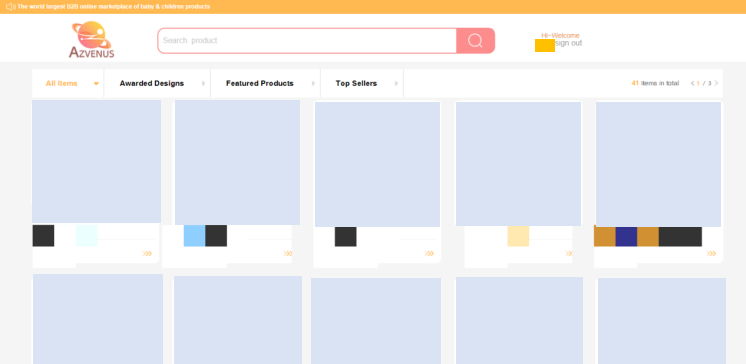Screen dimensions: 746x364
Task: Click the magnifier search button
Action: (x=475, y=40)
